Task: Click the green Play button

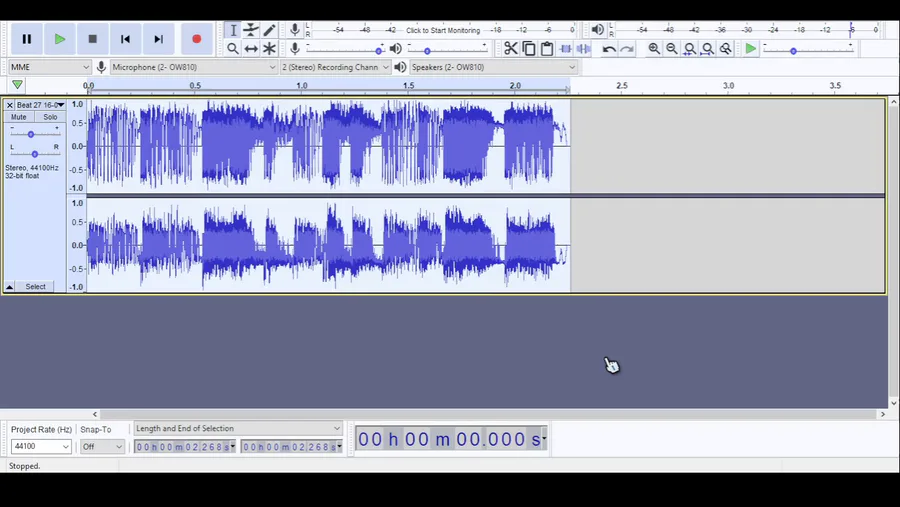Action: pos(60,39)
